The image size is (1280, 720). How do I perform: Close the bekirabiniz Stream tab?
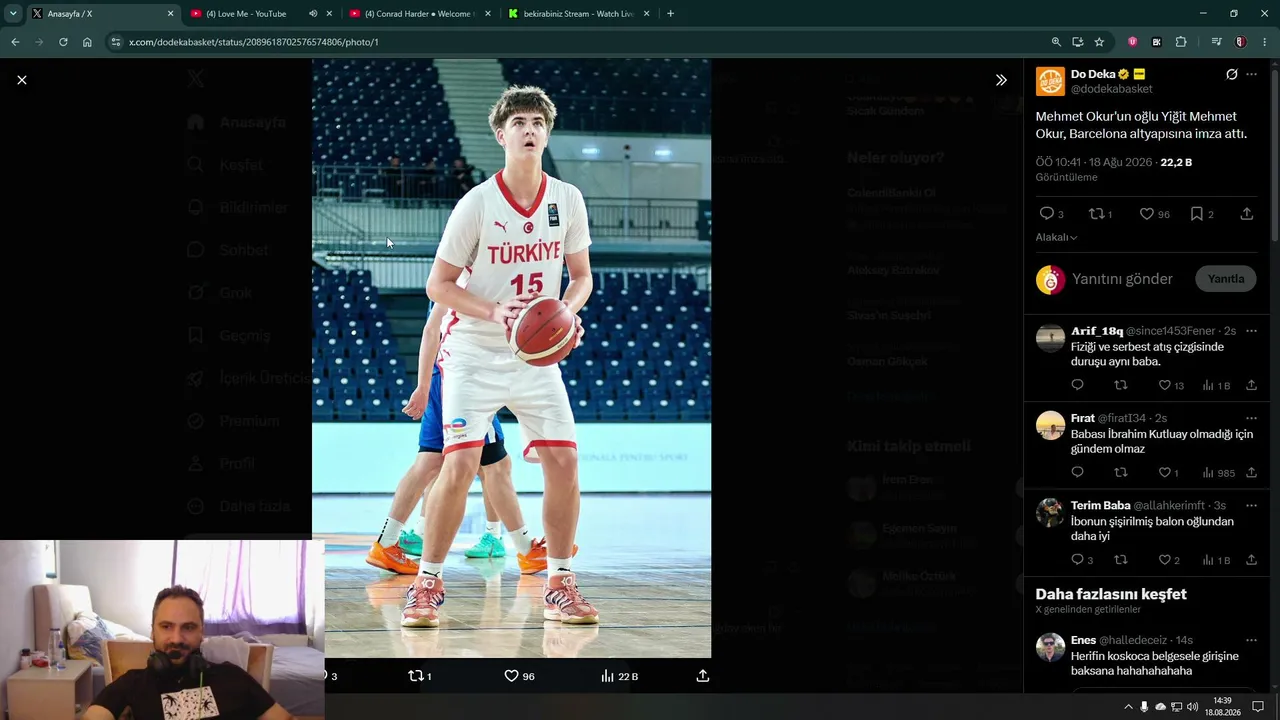click(646, 14)
